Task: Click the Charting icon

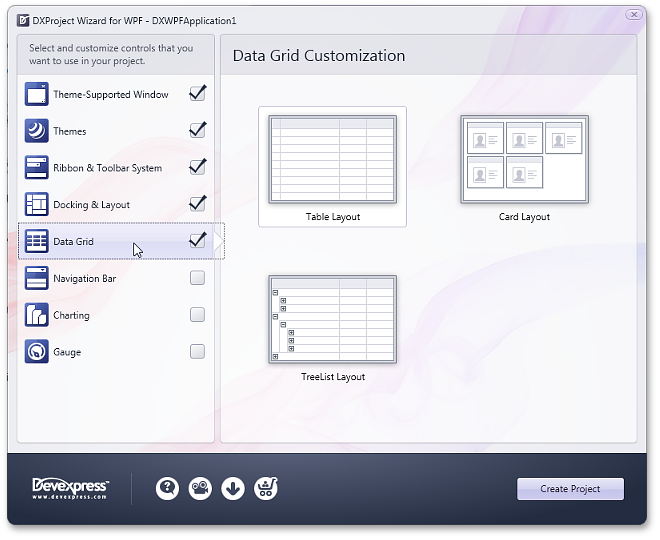Action: point(36,315)
